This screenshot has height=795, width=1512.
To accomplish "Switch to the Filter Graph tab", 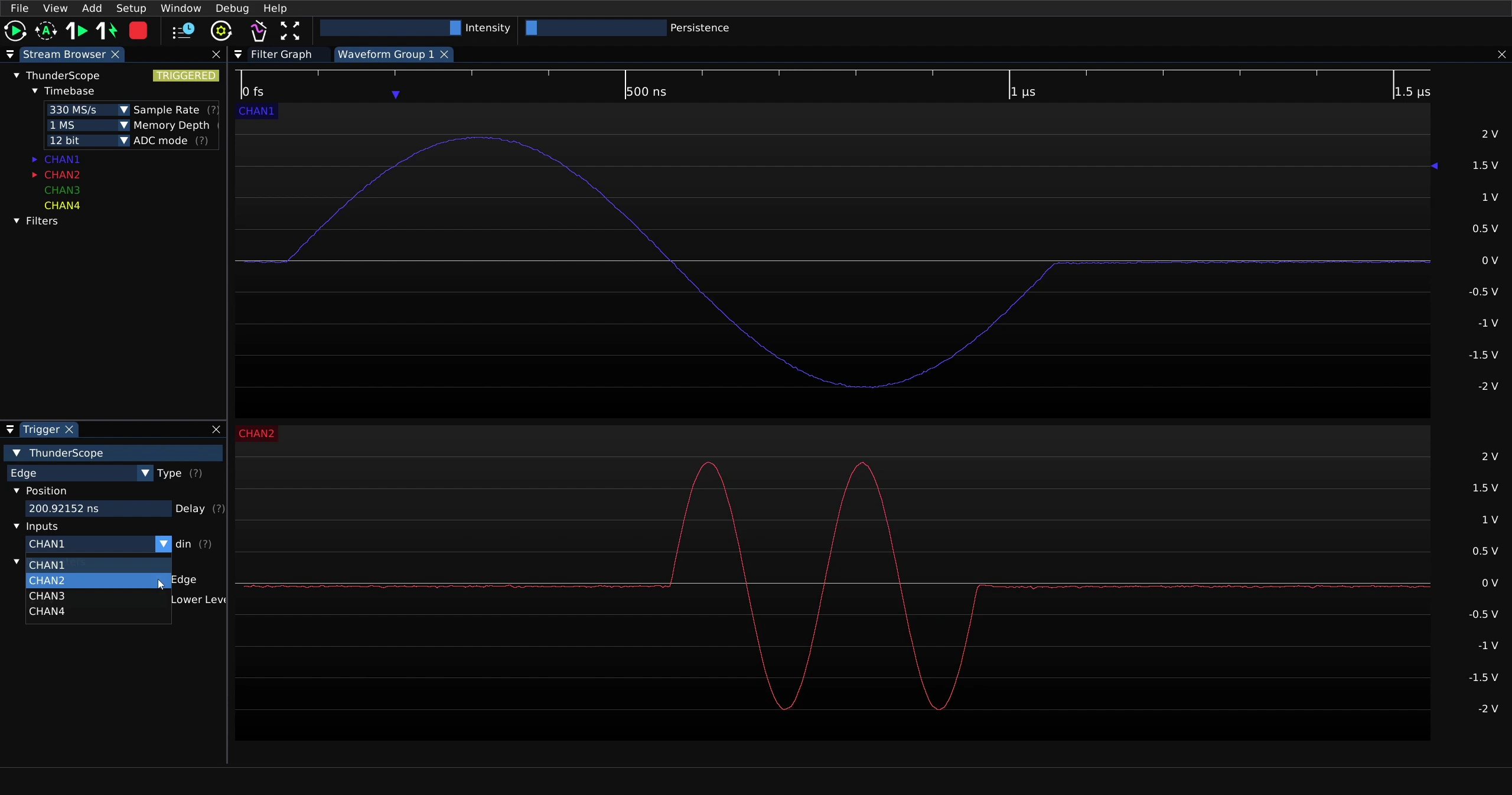I will tap(281, 54).
